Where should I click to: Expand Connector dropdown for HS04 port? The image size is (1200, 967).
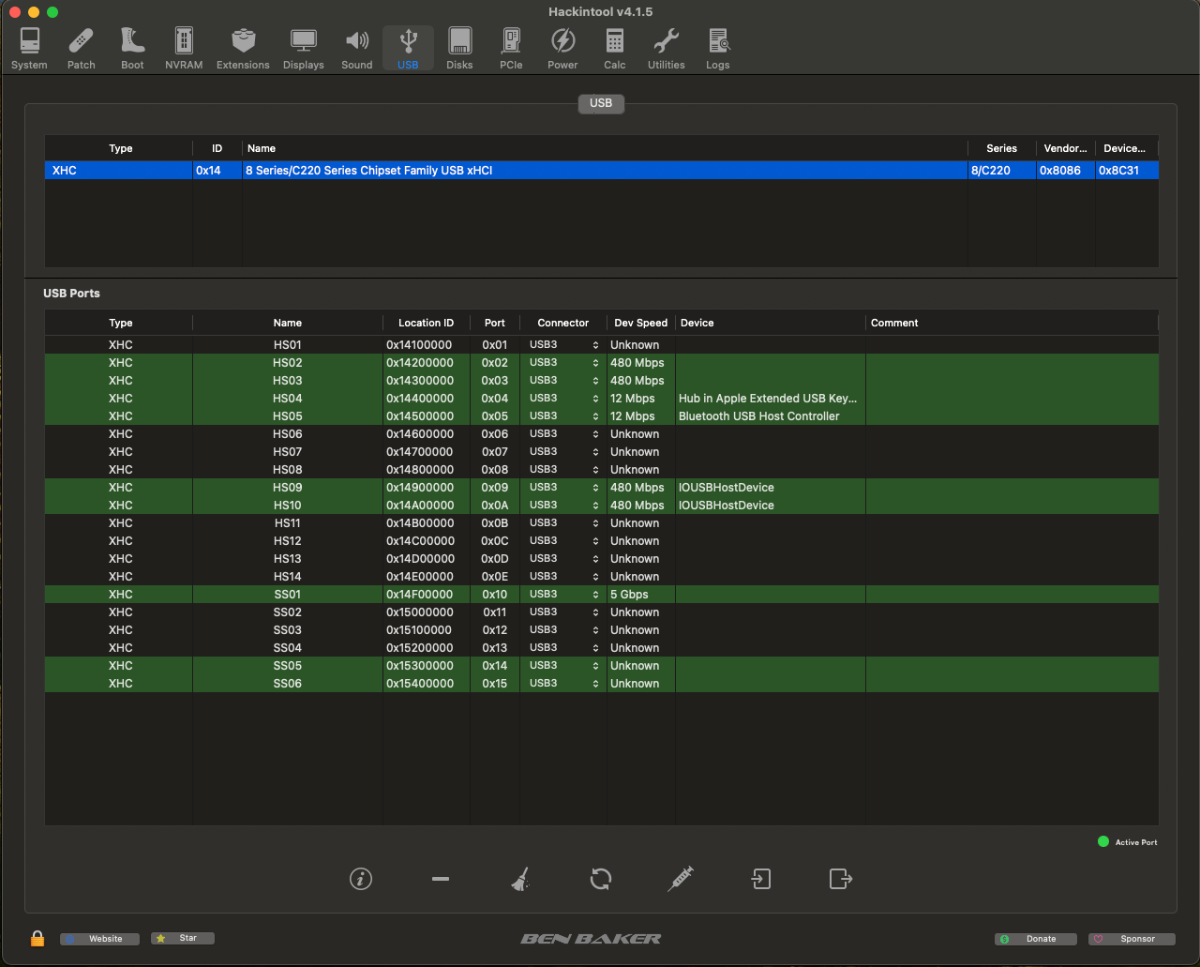[563, 398]
